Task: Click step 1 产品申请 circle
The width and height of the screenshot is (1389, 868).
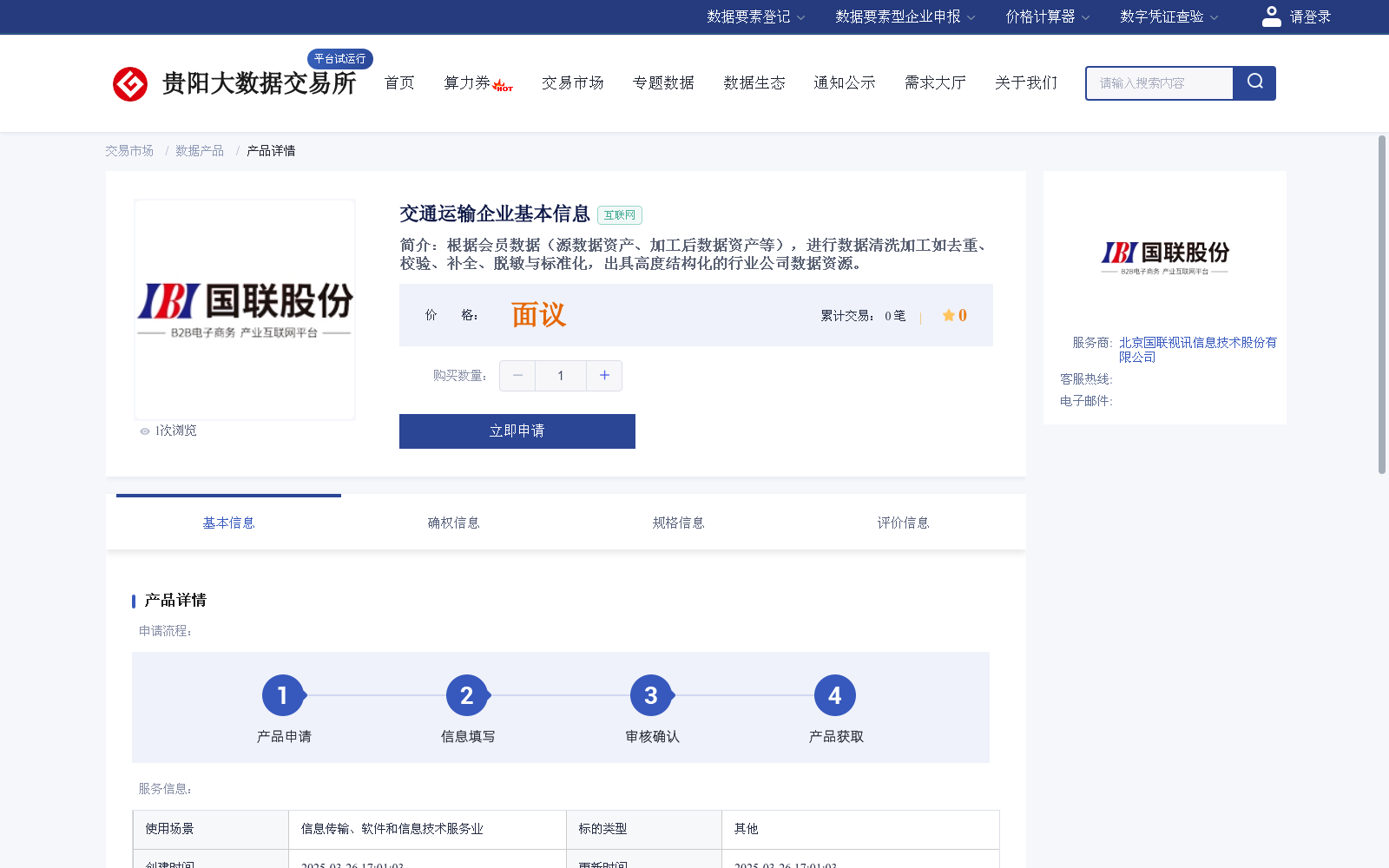Action: pyautogui.click(x=283, y=695)
